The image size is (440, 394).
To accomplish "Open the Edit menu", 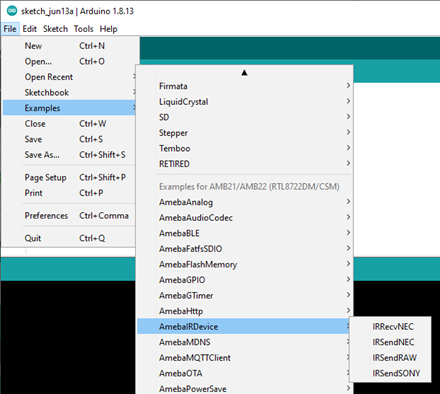I will click(29, 29).
